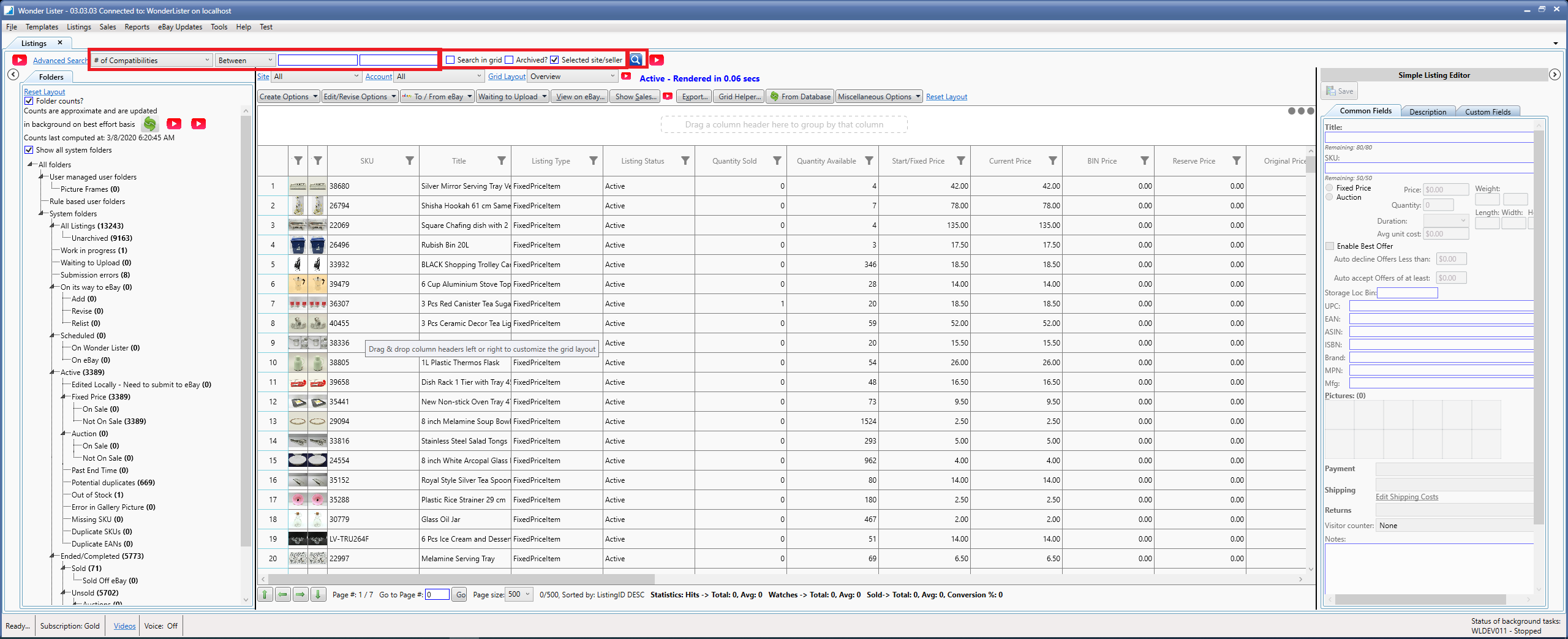The width and height of the screenshot is (1568, 639).
Task: Click Save in Simple Listing Editor
Action: [x=1340, y=91]
